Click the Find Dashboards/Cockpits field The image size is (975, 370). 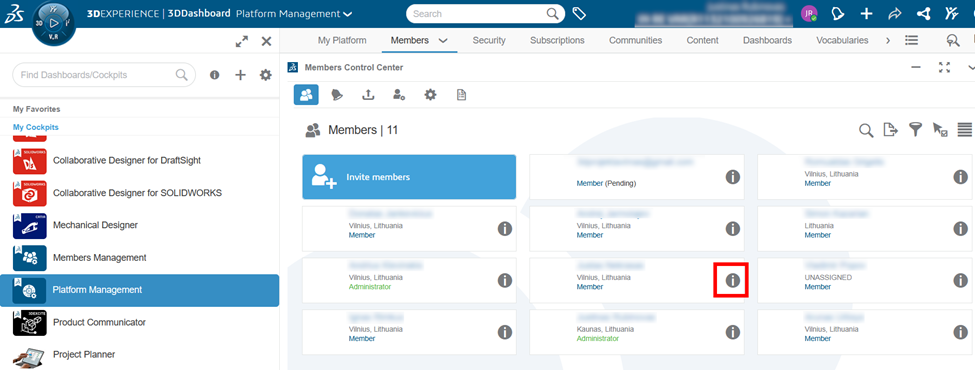104,75
